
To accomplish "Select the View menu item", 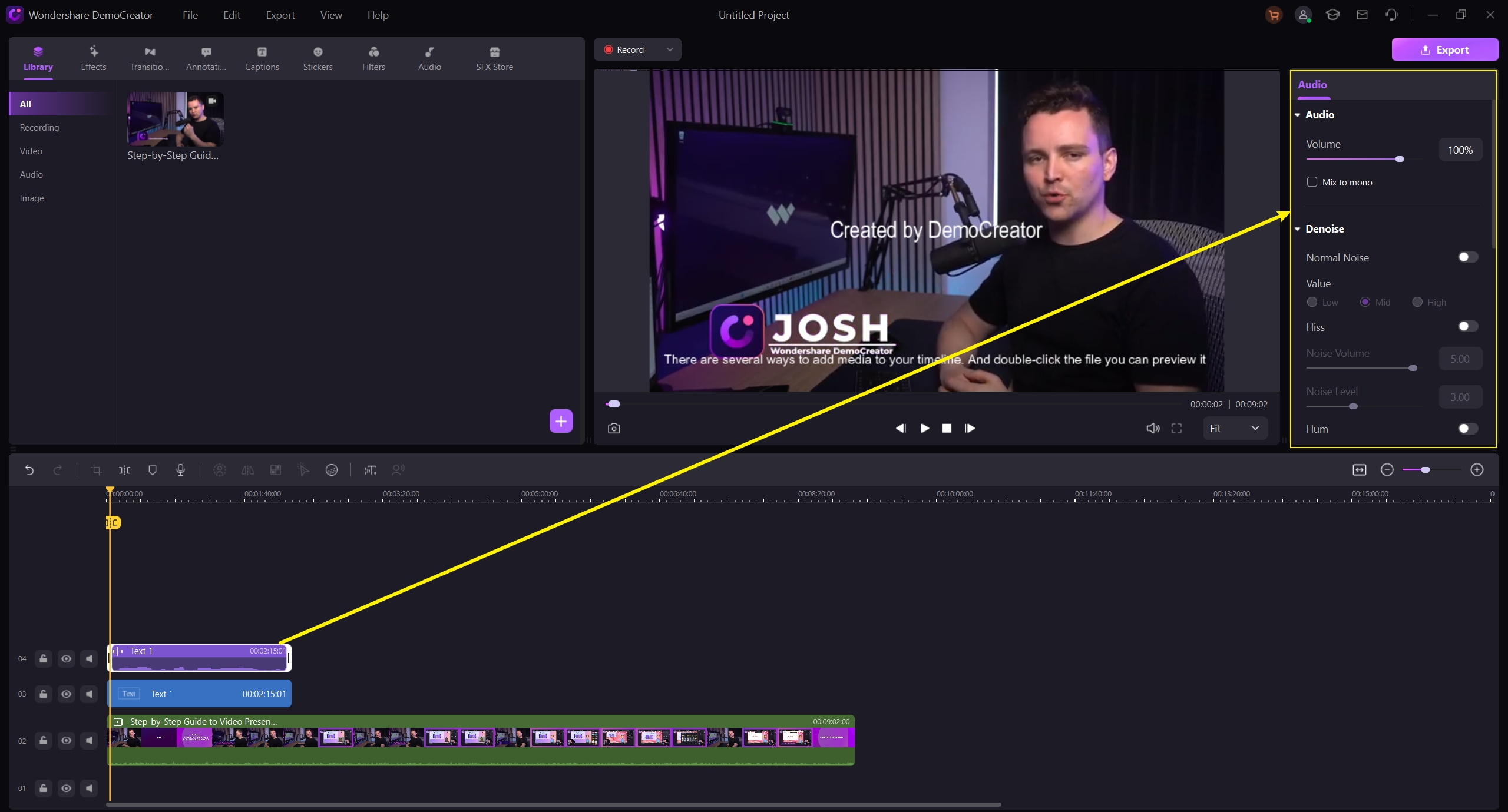I will [x=331, y=14].
